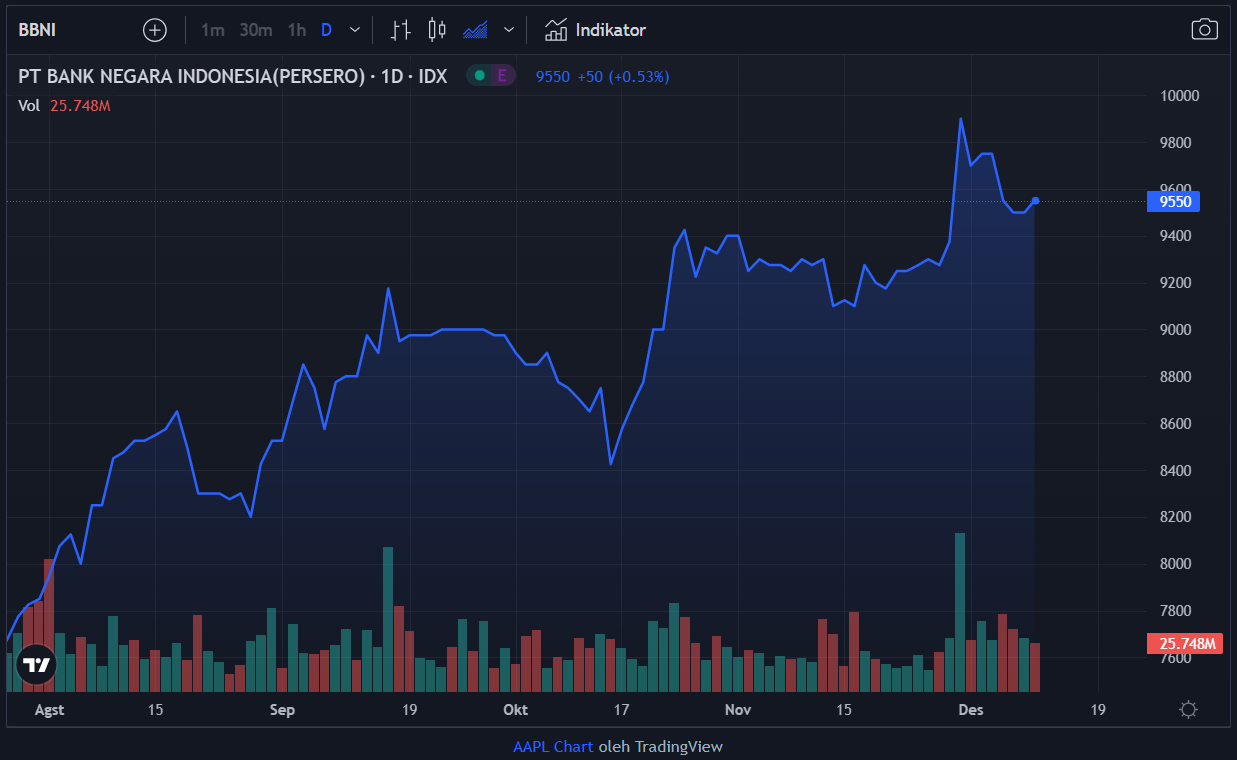Select the candlestick chart style icon

[x=437, y=30]
